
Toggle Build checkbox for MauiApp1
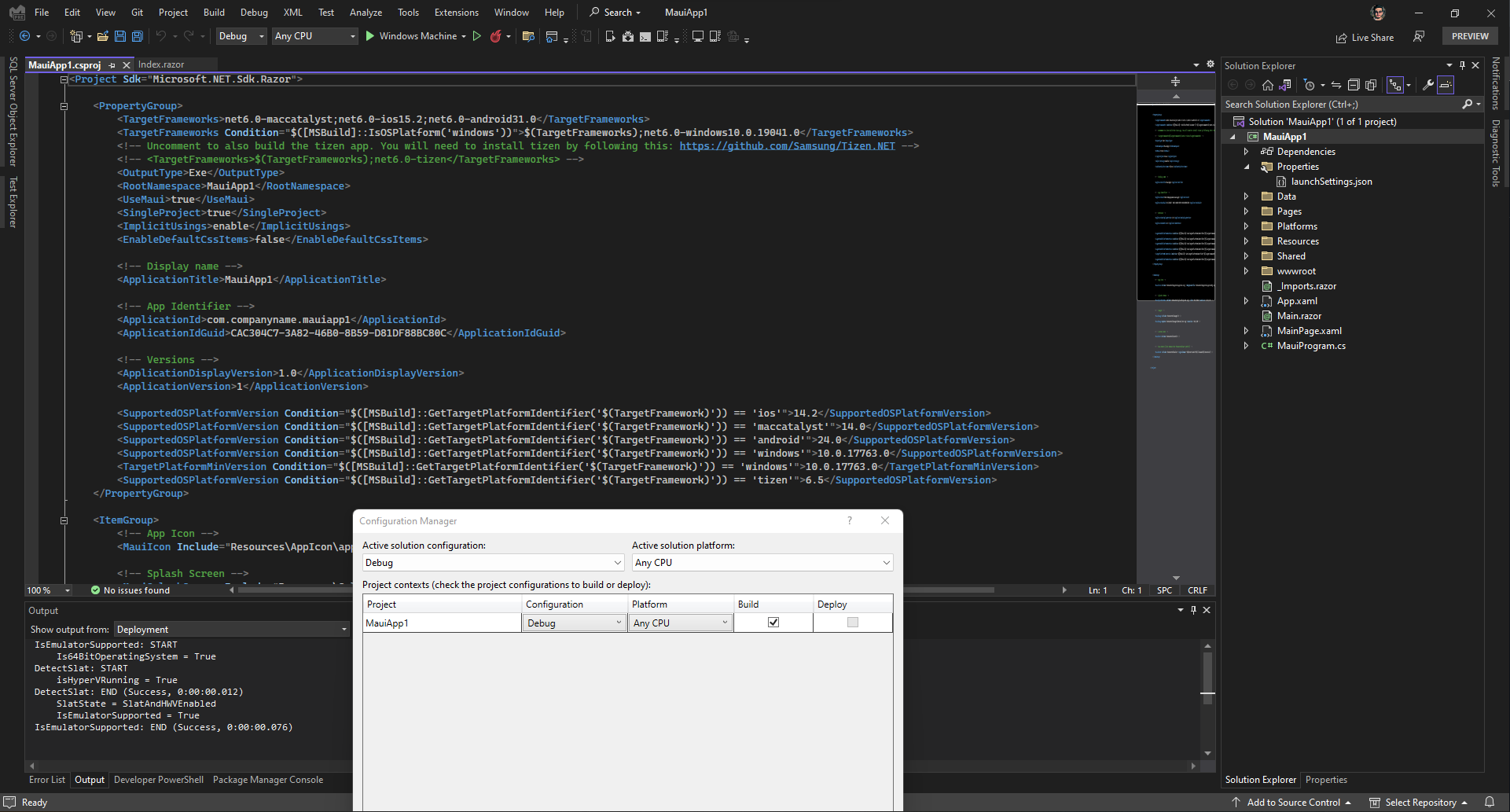click(x=773, y=622)
